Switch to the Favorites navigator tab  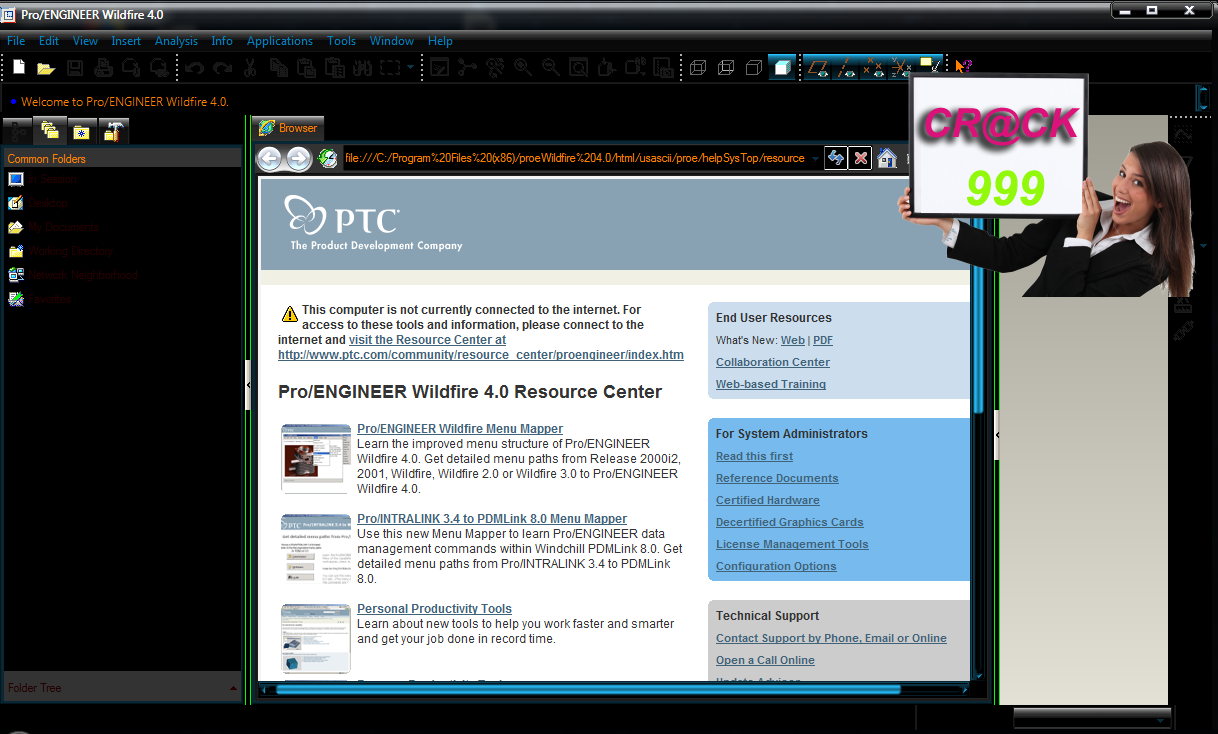tap(82, 131)
